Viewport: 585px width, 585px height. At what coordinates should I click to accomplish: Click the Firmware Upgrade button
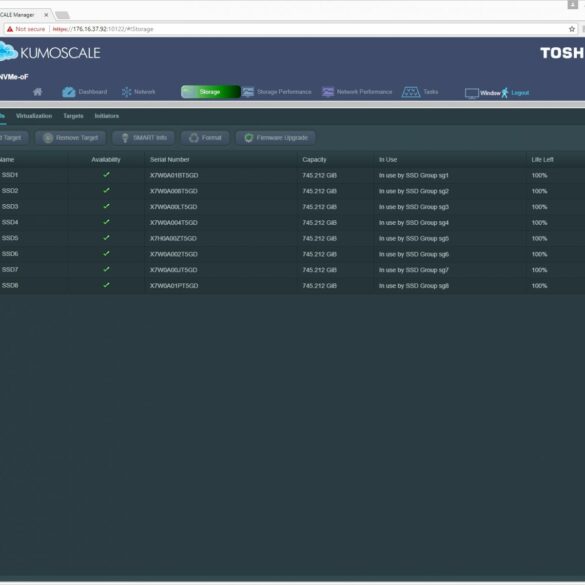click(x=276, y=138)
